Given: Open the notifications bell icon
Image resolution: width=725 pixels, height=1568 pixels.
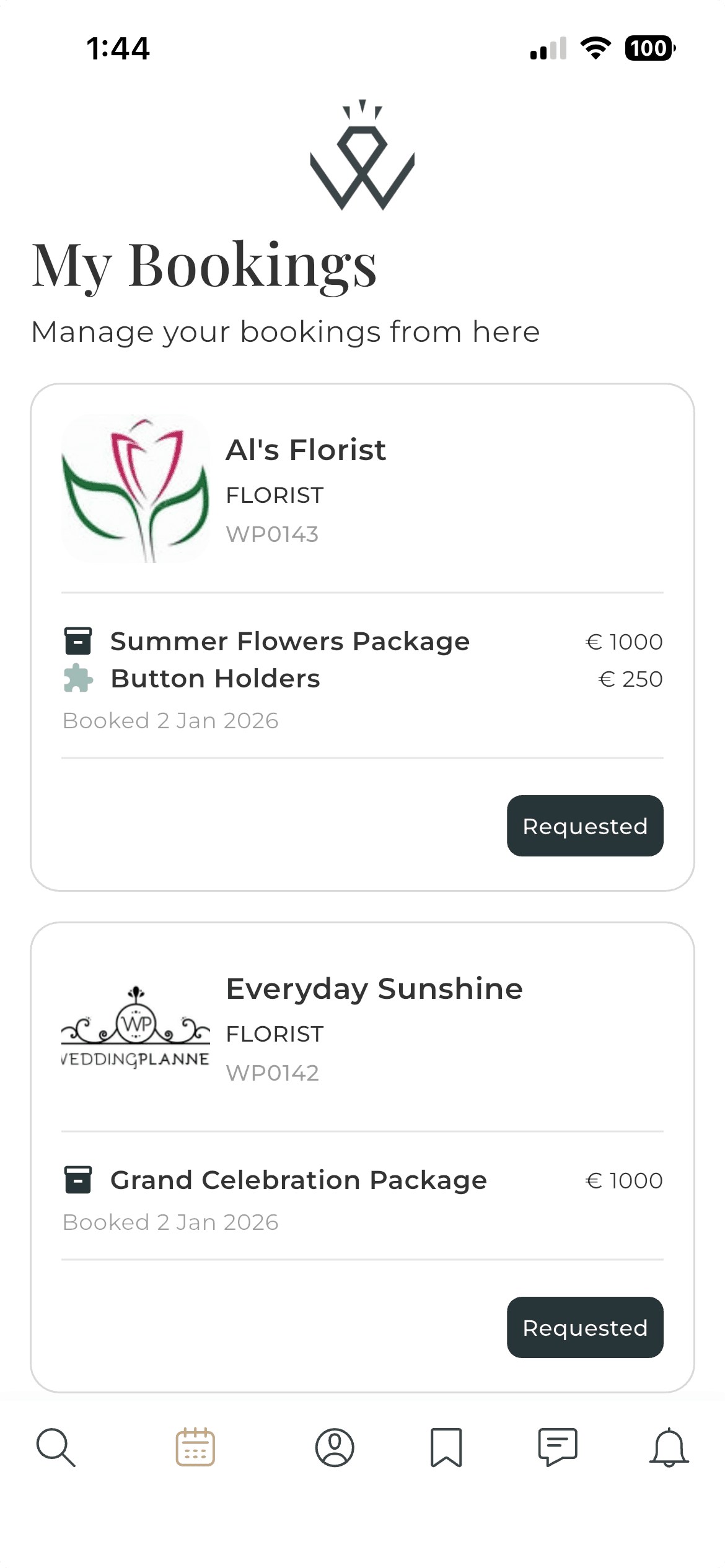Looking at the screenshot, I should [669, 1447].
